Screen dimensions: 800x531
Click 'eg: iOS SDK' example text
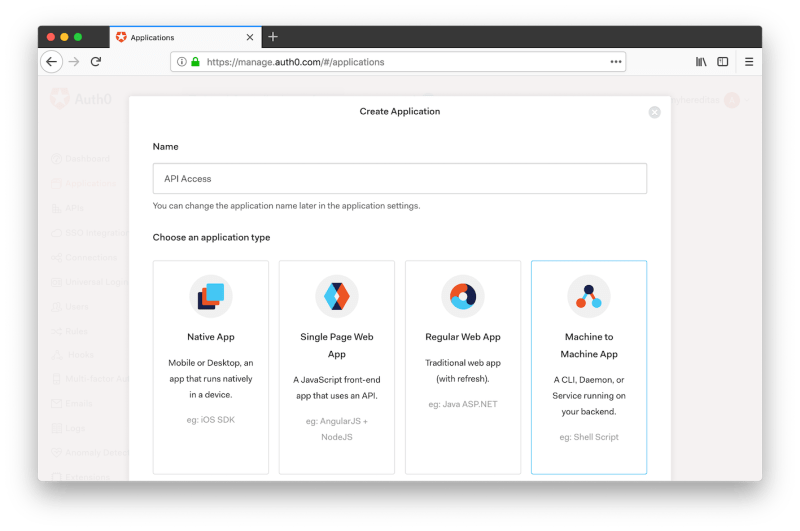pos(211,420)
